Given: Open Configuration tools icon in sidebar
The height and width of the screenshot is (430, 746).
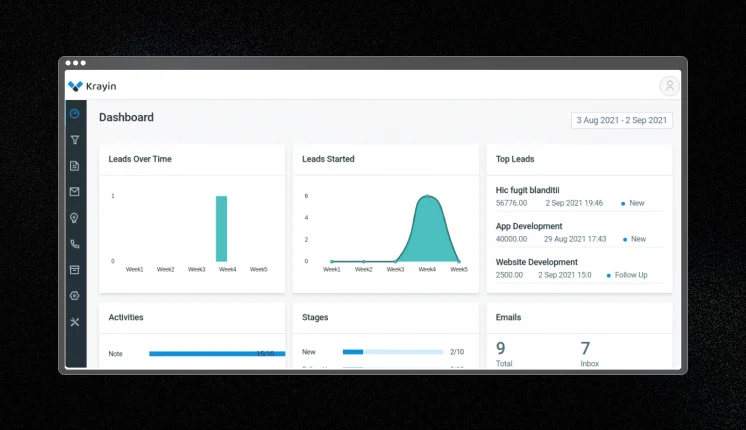Looking at the screenshot, I should (75, 322).
